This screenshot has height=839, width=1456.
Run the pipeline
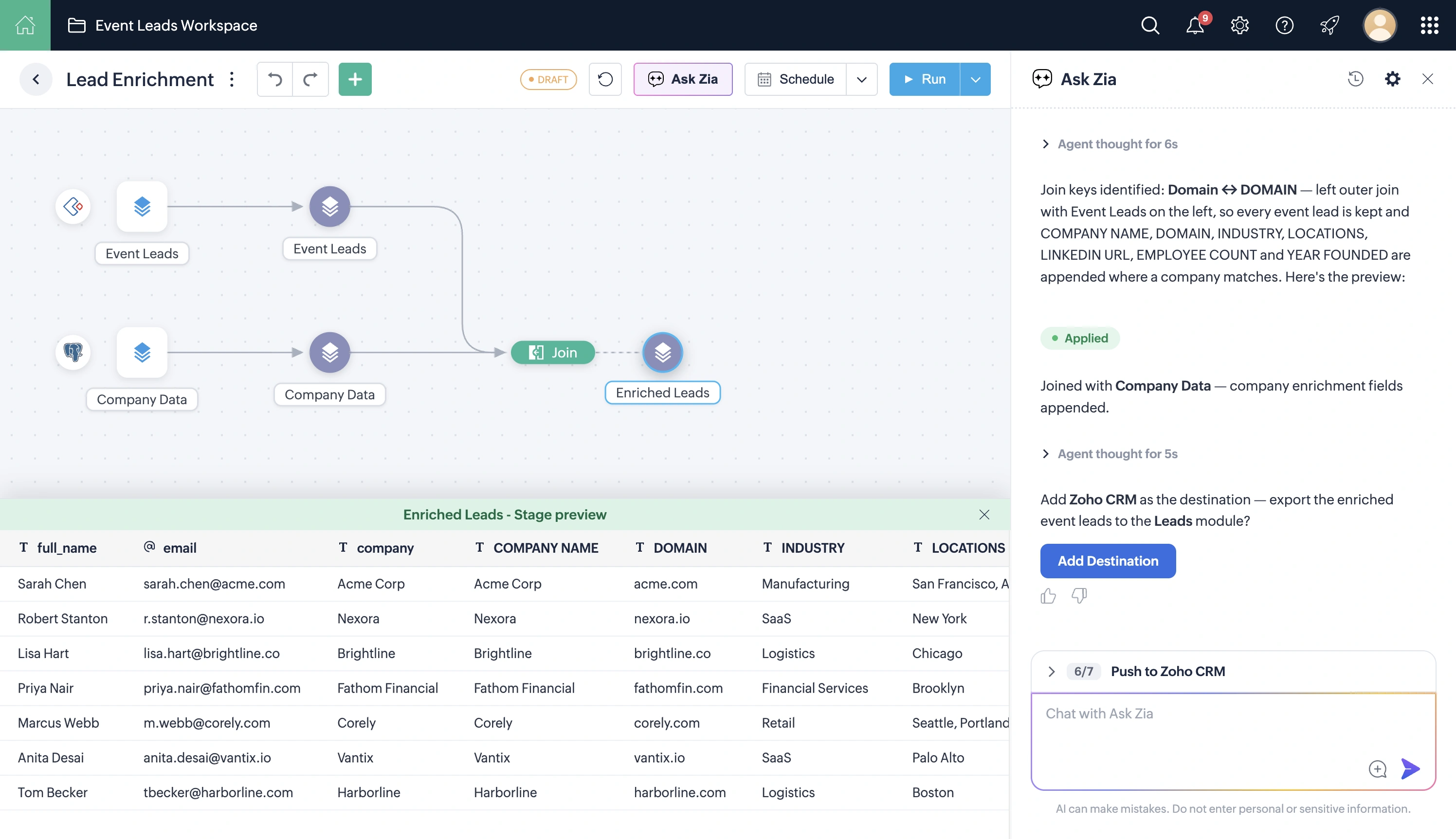coord(925,79)
